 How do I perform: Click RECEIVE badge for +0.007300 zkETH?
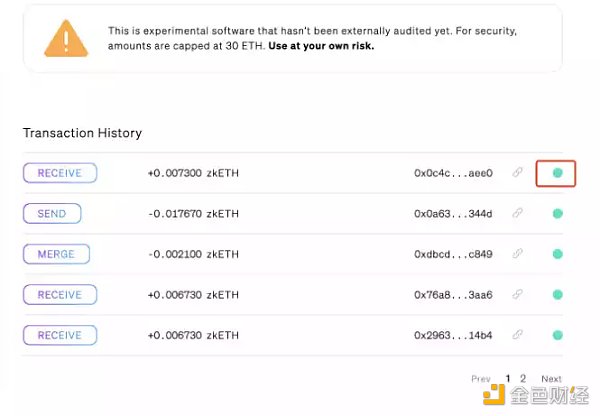click(x=60, y=173)
